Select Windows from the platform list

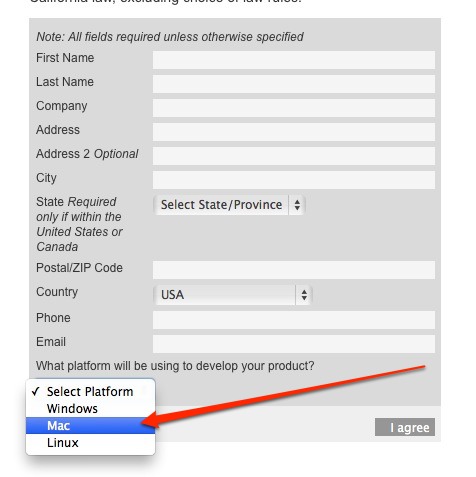coord(90,409)
